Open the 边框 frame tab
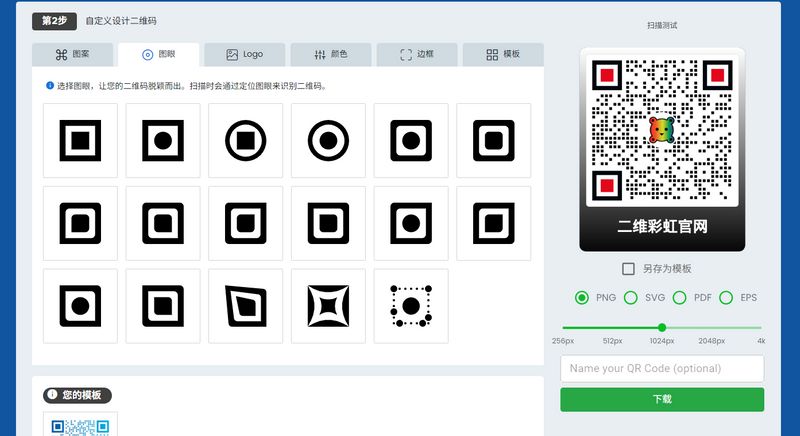Image resolution: width=800 pixels, height=436 pixels. tap(417, 55)
